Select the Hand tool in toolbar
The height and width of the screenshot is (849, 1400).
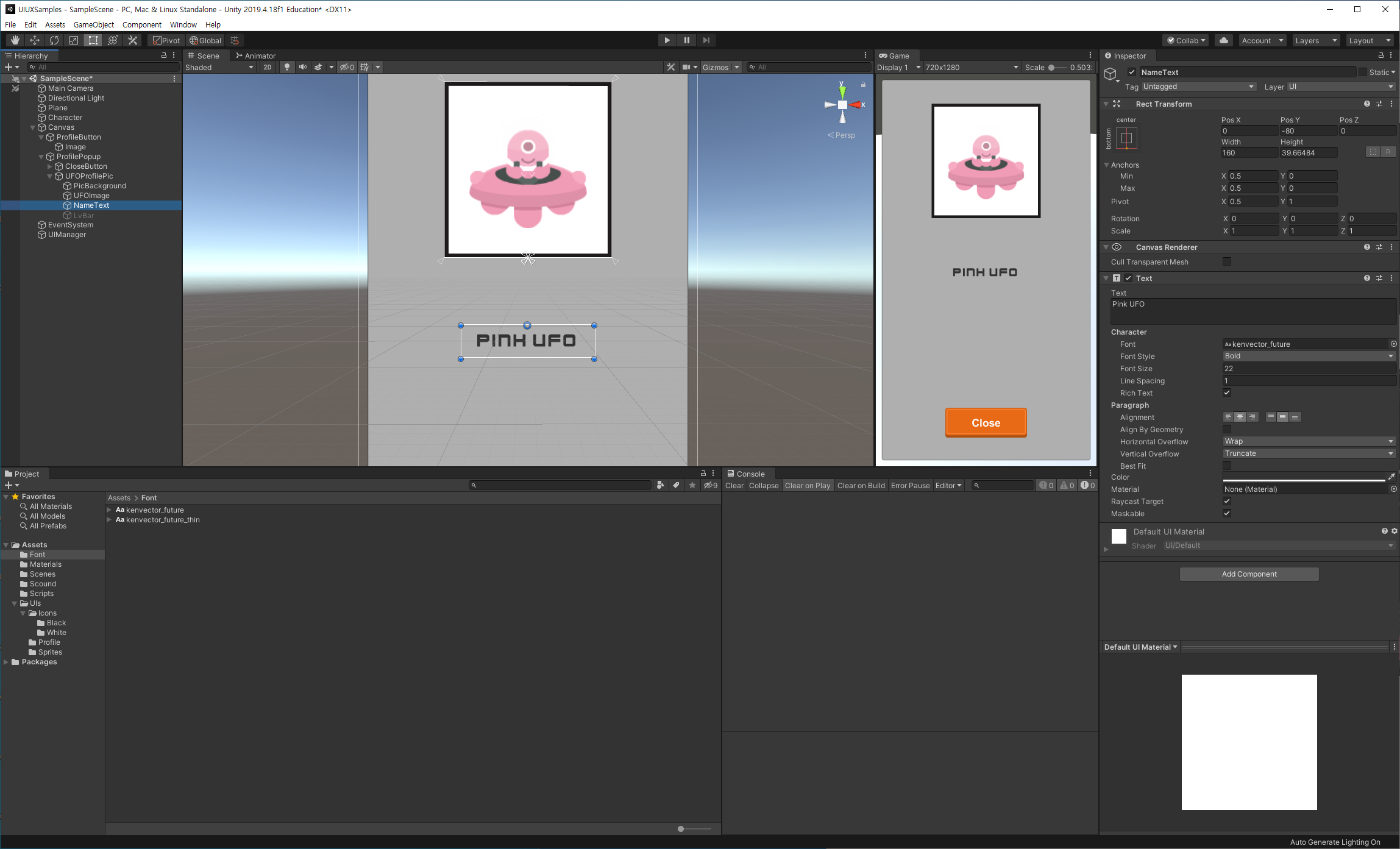[15, 40]
